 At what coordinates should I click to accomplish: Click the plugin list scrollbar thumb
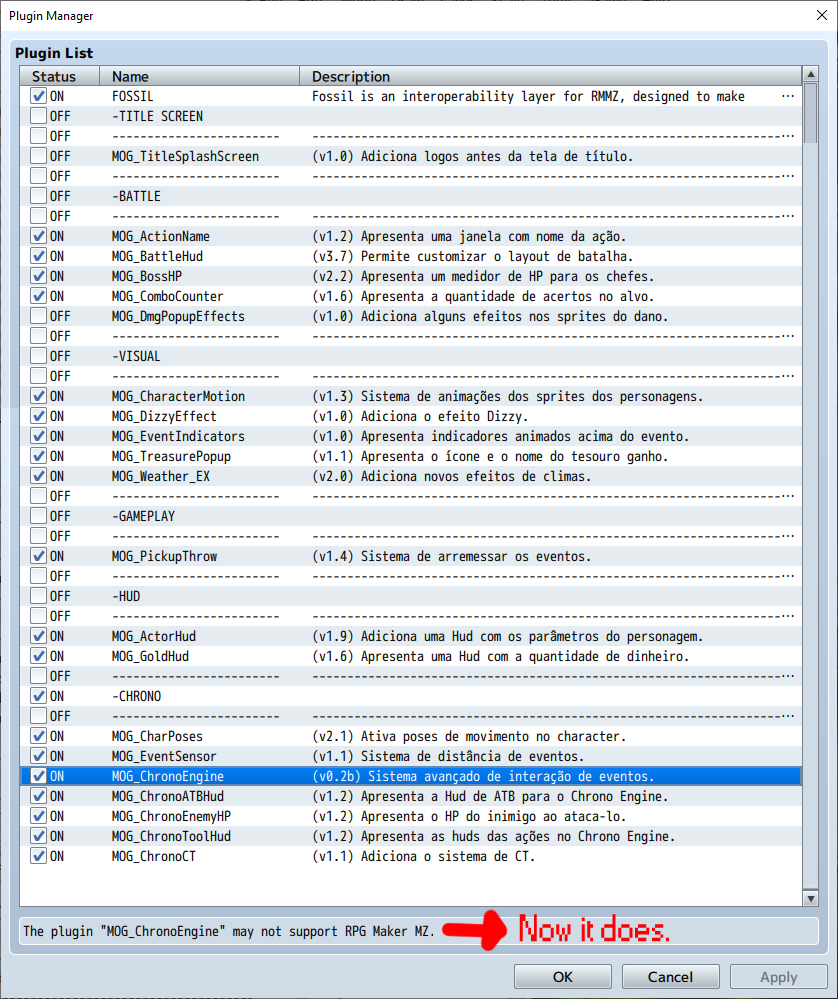pos(811,113)
